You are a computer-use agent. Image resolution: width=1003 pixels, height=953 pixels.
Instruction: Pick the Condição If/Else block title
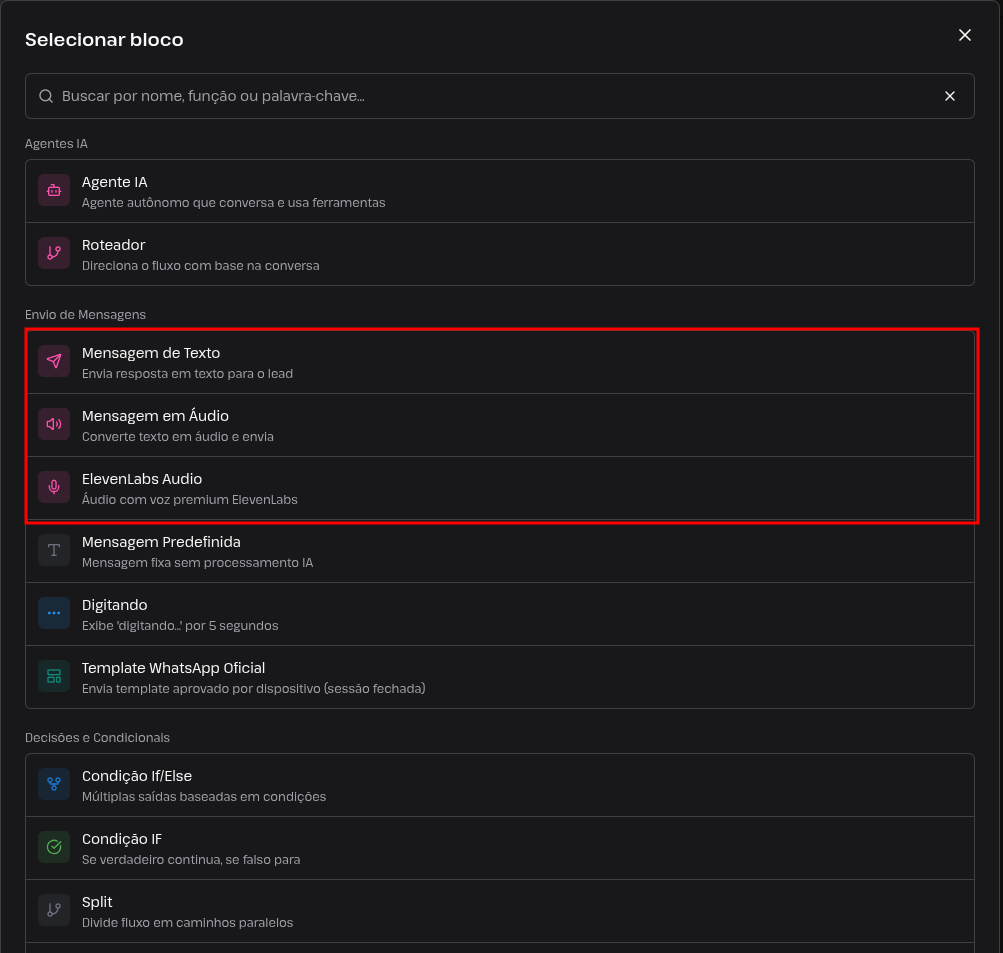coord(137,776)
